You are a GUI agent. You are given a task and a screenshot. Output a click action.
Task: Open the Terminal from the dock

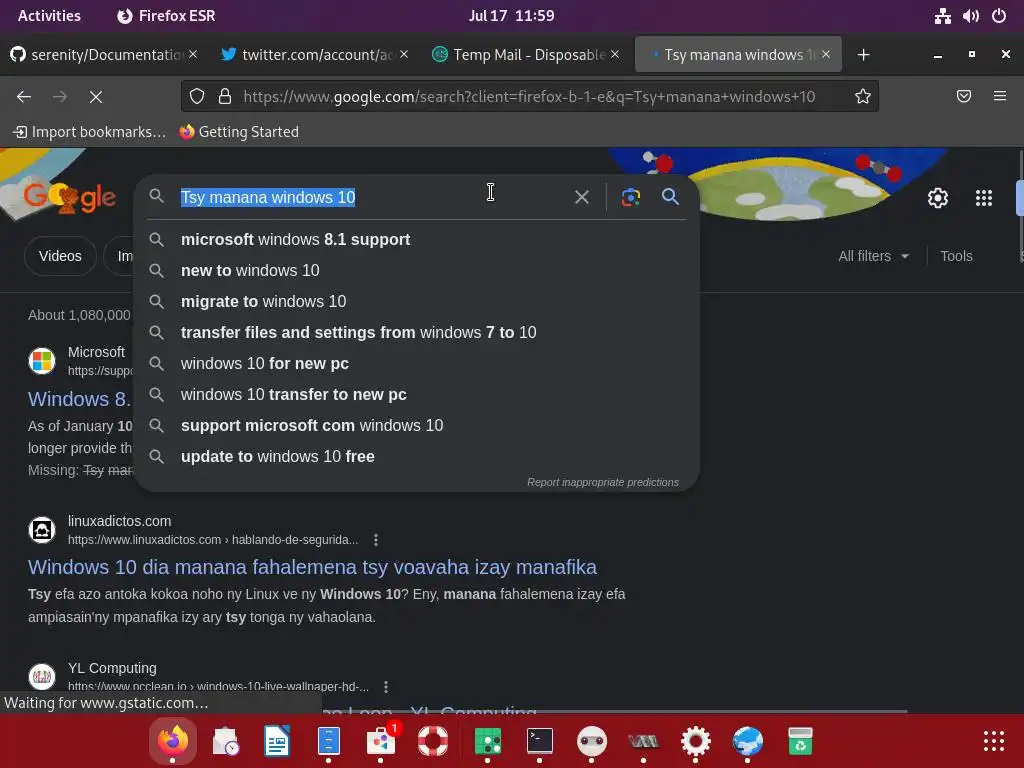point(539,741)
